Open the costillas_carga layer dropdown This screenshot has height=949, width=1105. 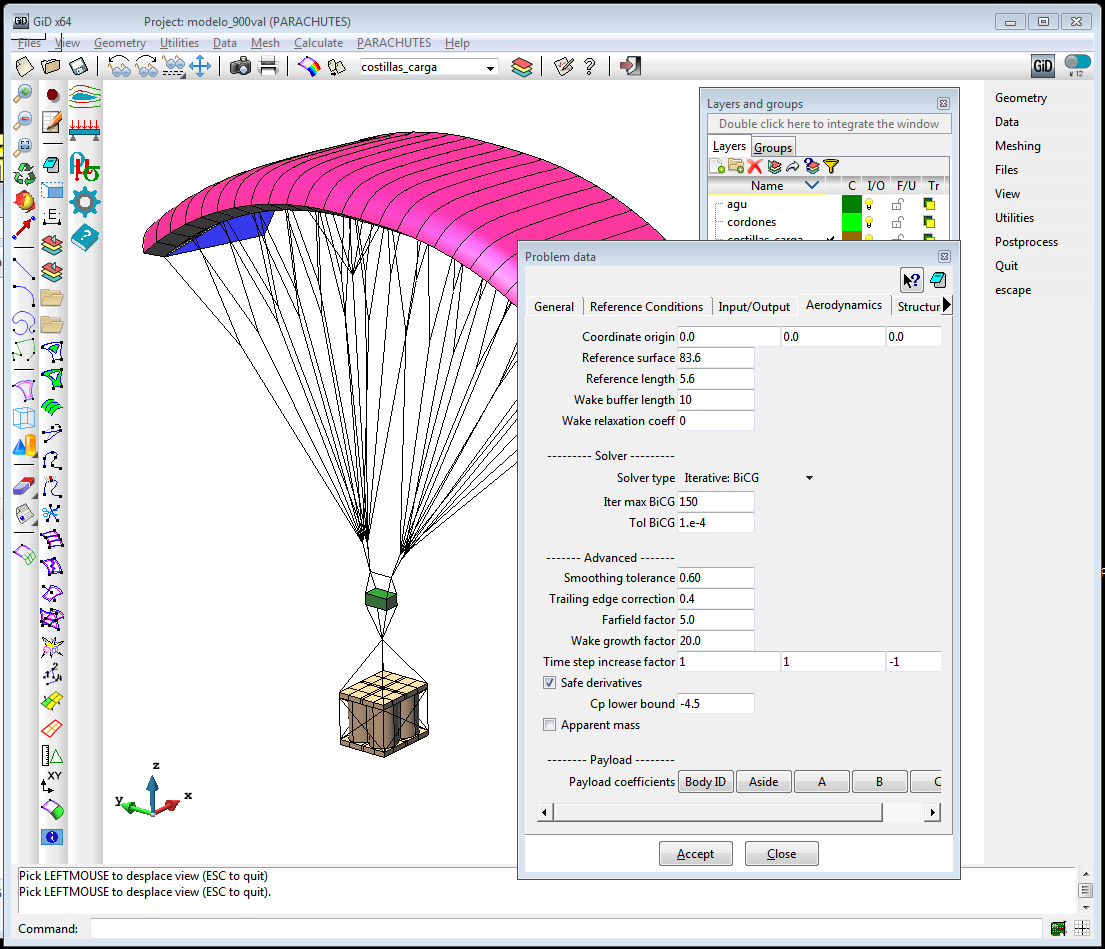490,67
